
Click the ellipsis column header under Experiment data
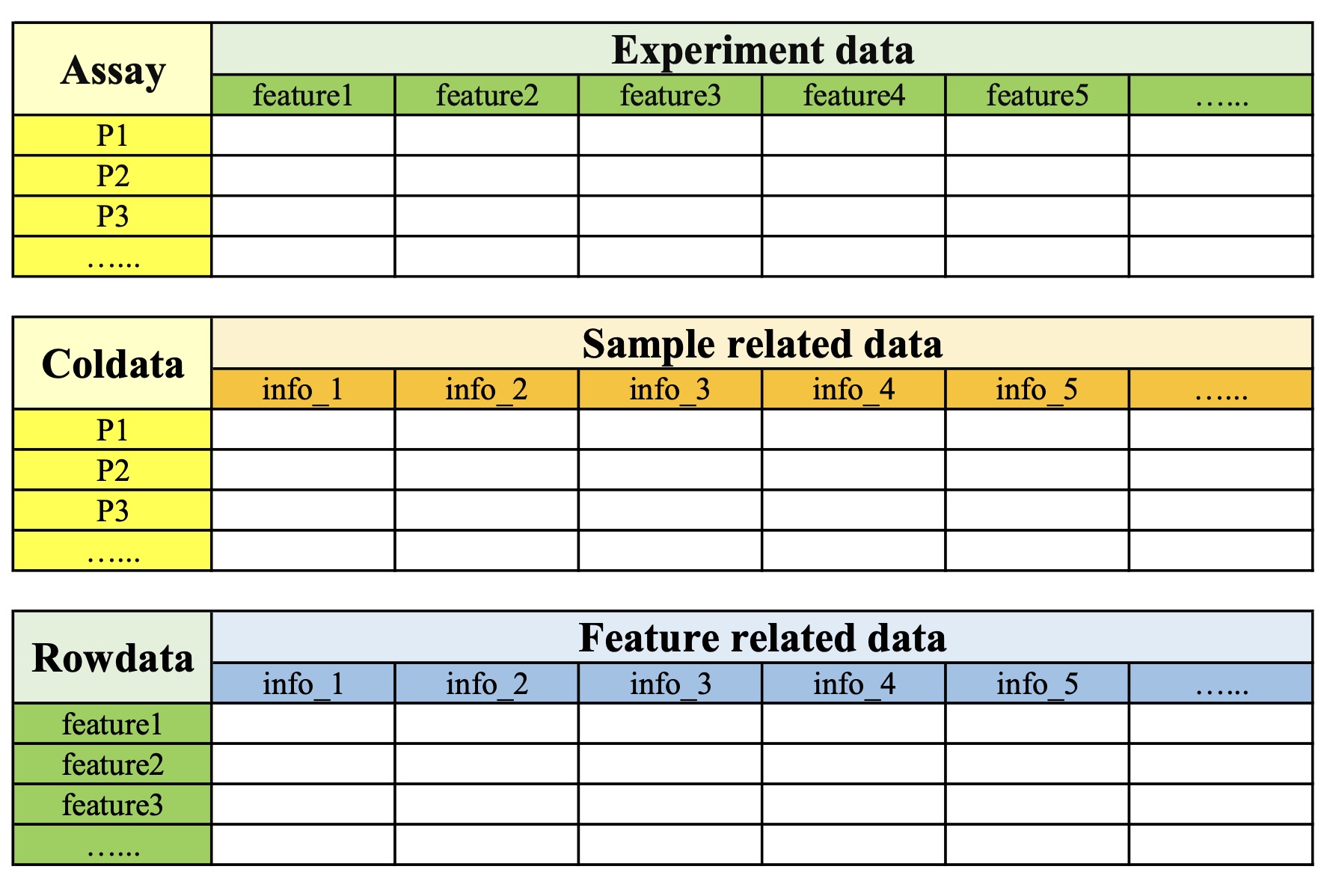point(1221,96)
